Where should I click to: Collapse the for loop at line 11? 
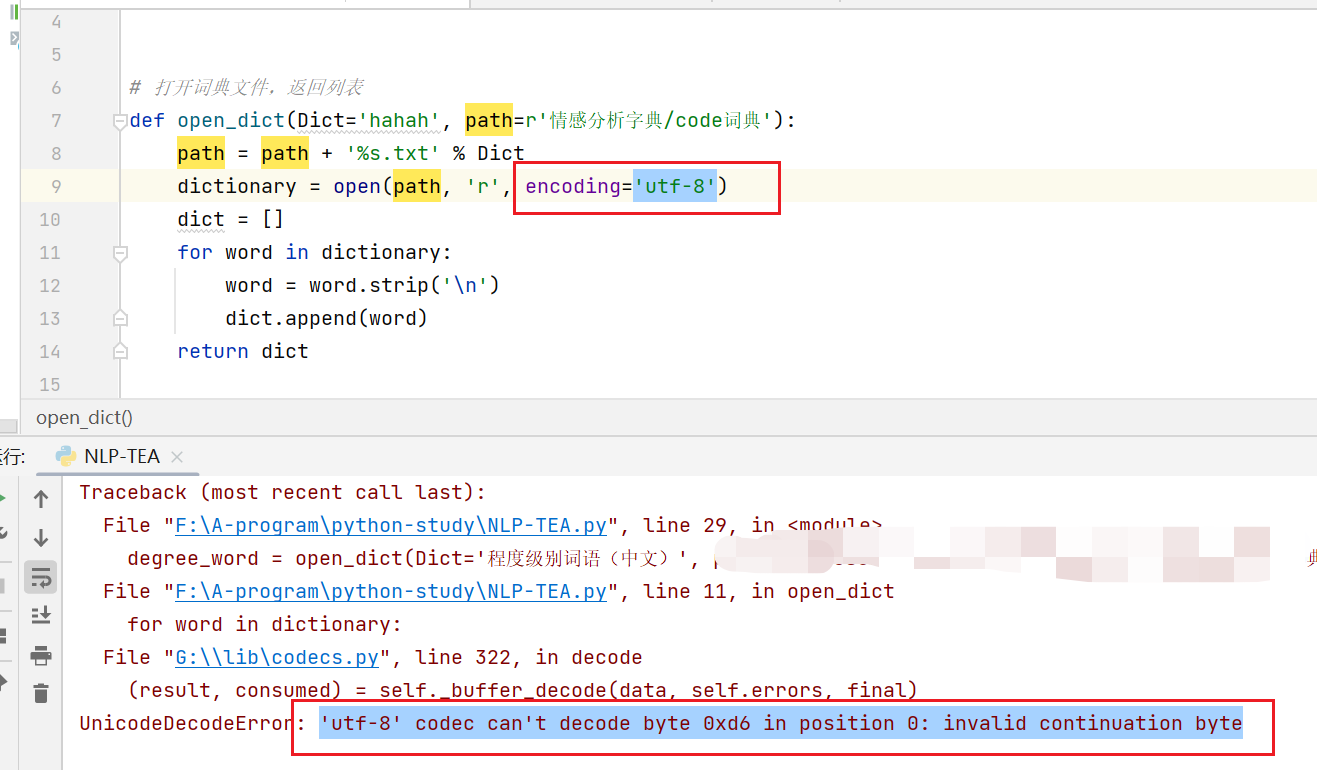[x=120, y=252]
